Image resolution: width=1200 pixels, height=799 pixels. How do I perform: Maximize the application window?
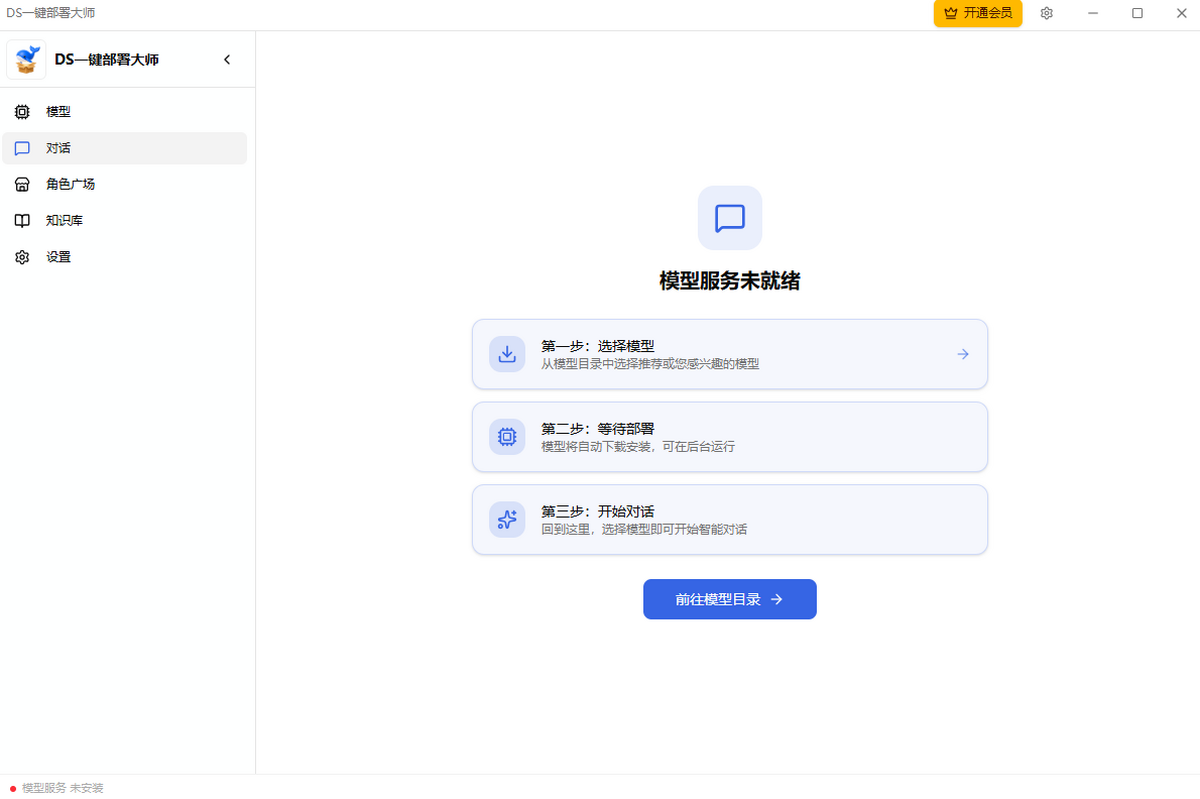coord(1137,13)
